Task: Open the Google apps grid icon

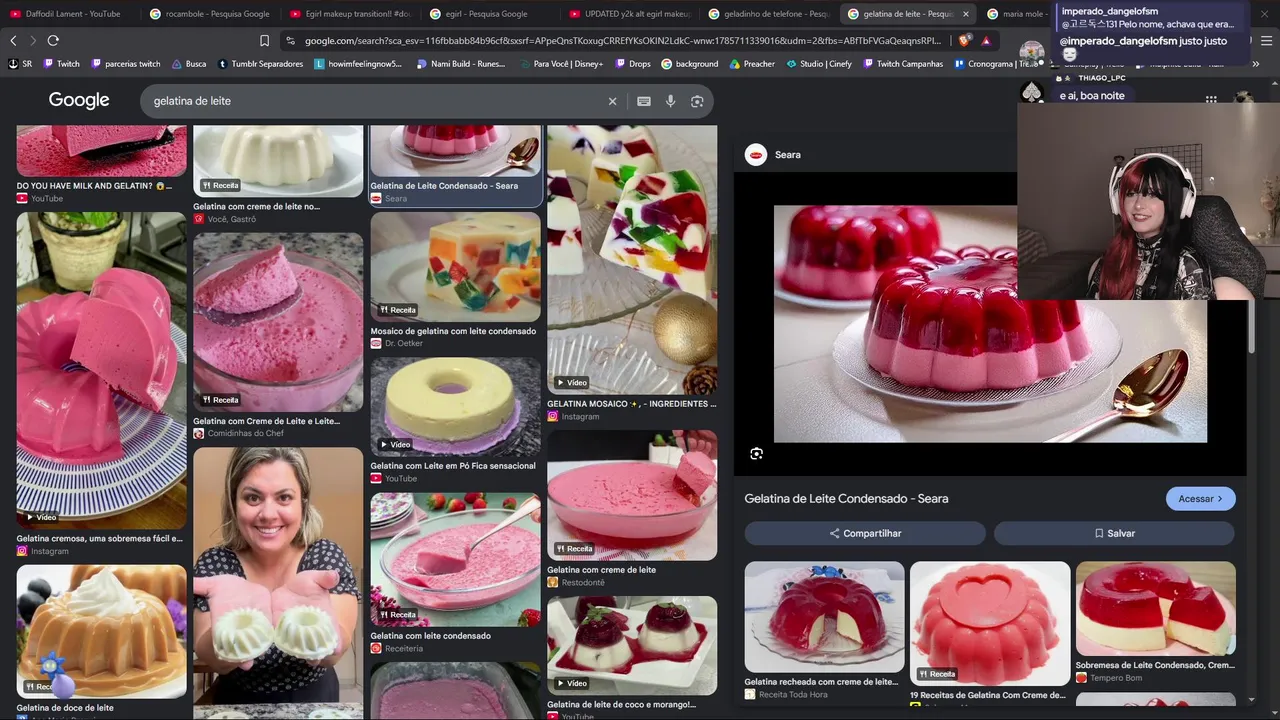Action: [1211, 100]
